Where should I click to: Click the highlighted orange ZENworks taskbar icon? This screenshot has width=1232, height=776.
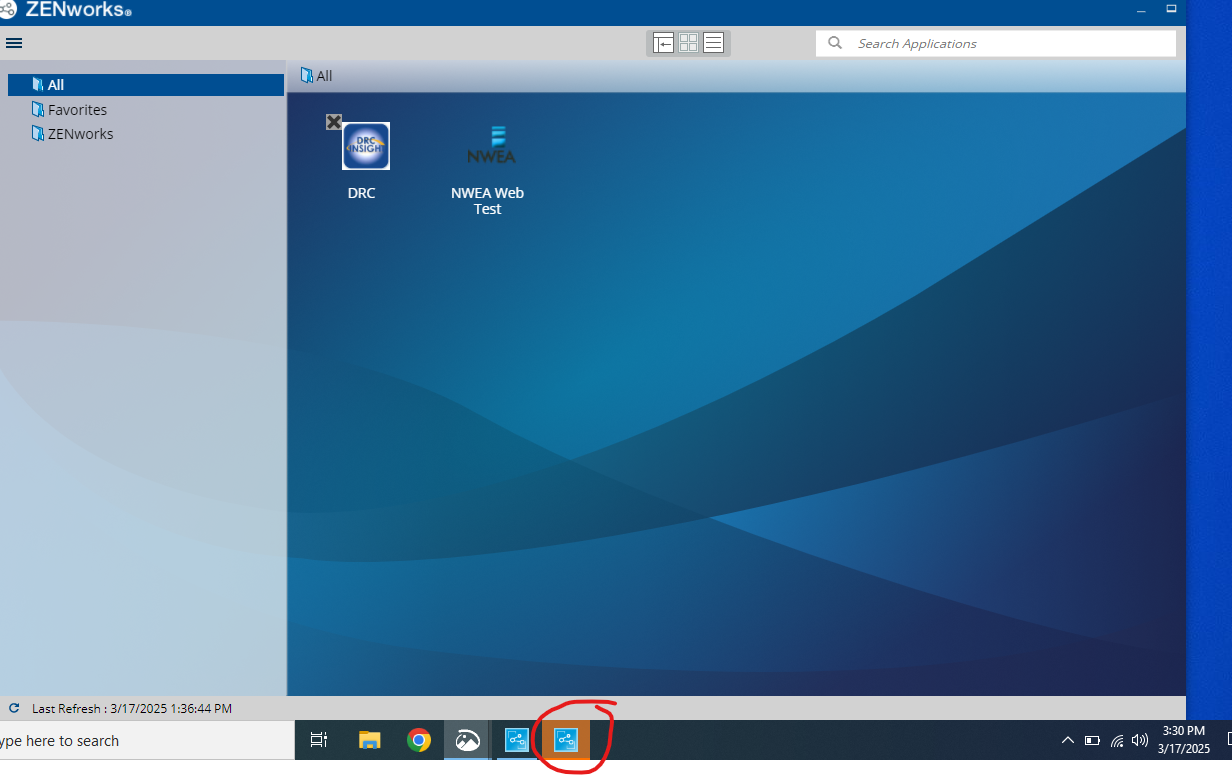[x=566, y=740]
